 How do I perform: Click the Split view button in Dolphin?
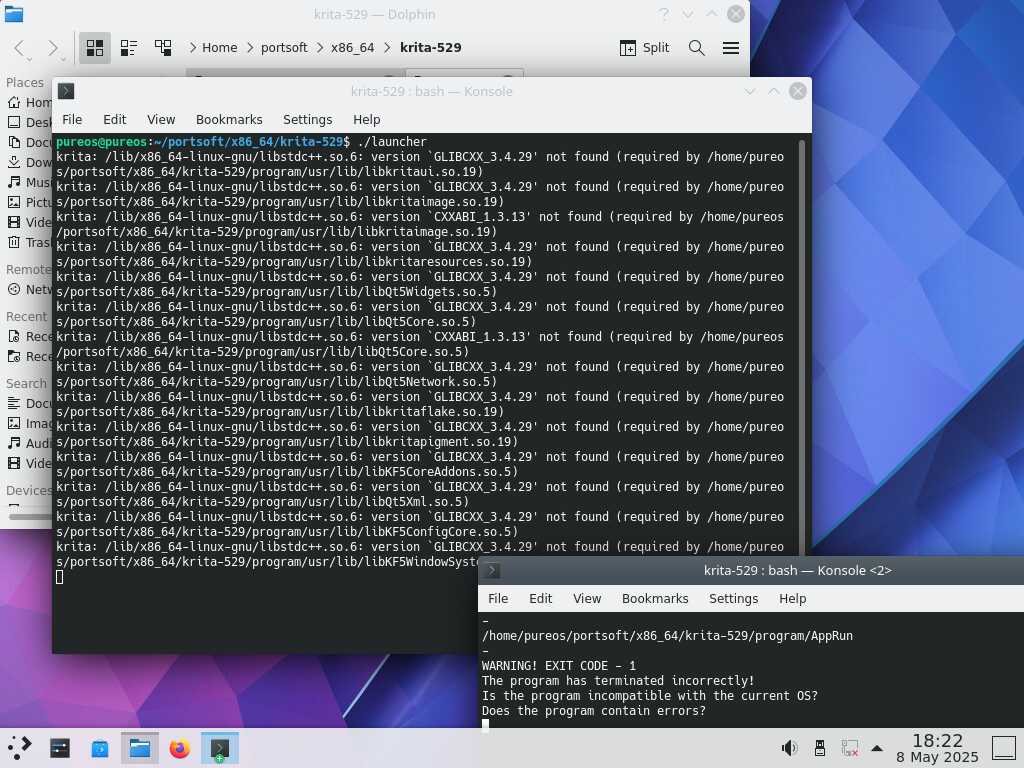click(645, 48)
